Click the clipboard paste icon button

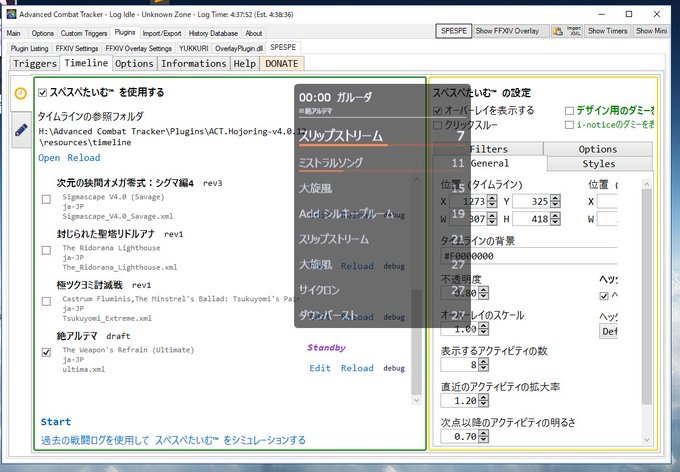[557, 31]
